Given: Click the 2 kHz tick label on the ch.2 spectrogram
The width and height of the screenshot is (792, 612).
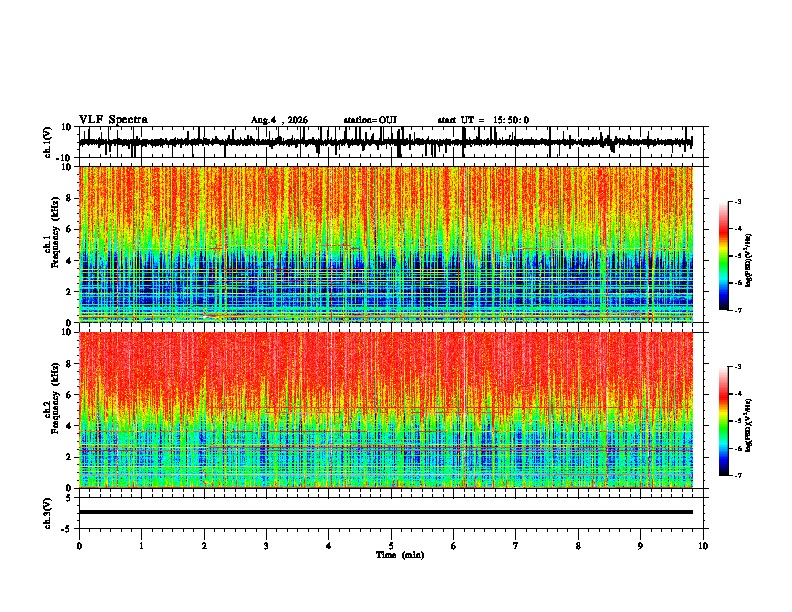Looking at the screenshot, I should [69, 457].
